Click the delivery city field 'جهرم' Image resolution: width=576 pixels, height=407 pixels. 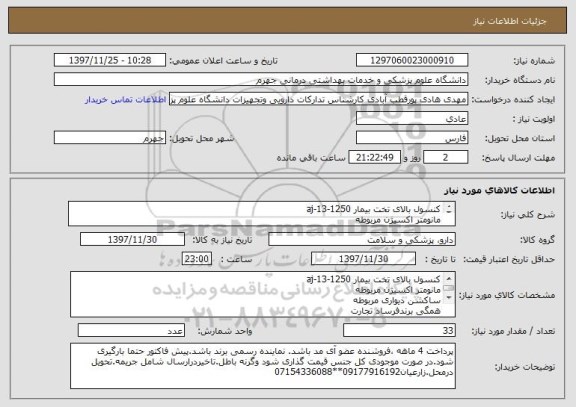click(110, 138)
